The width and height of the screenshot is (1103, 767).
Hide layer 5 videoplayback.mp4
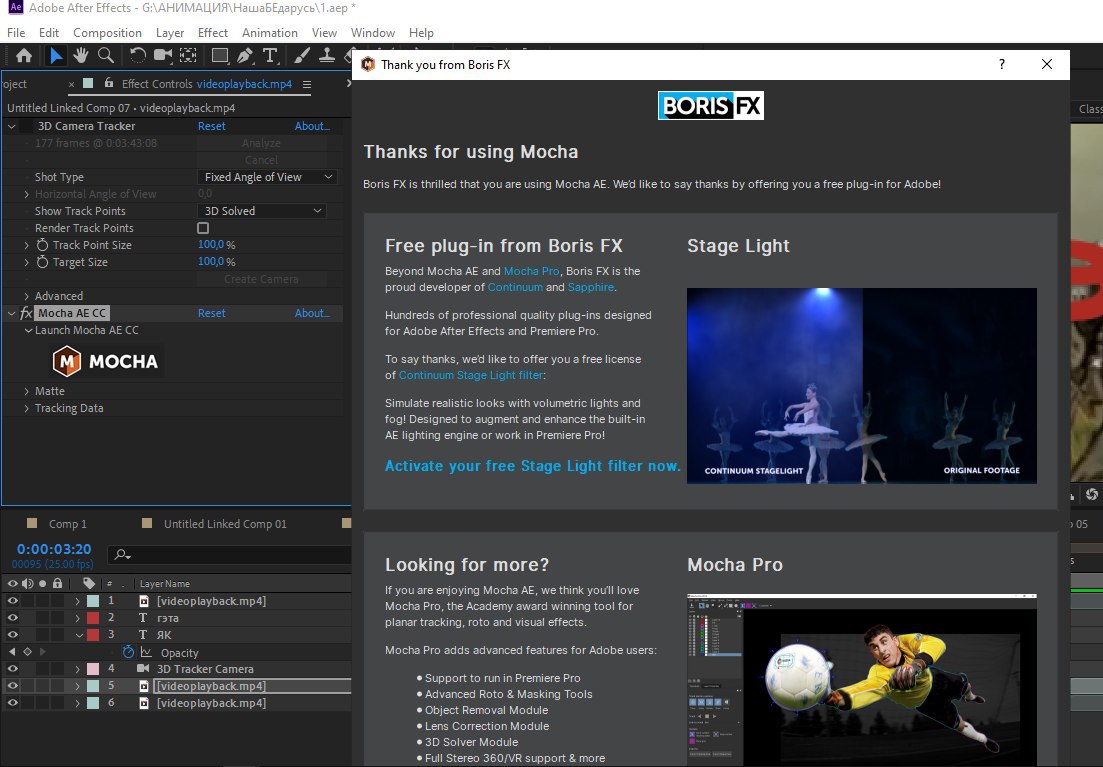click(12, 686)
